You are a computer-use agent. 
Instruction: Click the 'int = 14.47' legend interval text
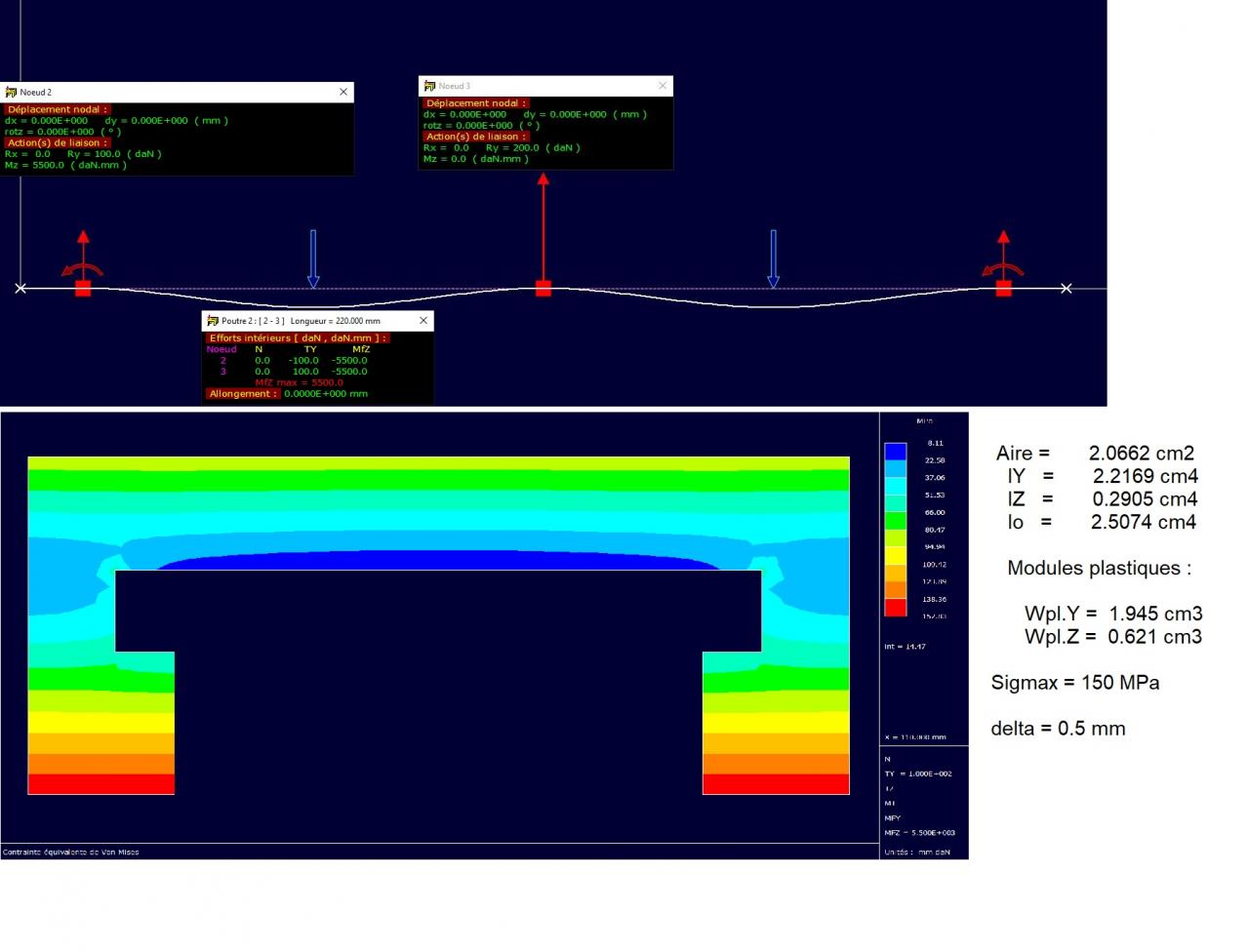[x=906, y=647]
